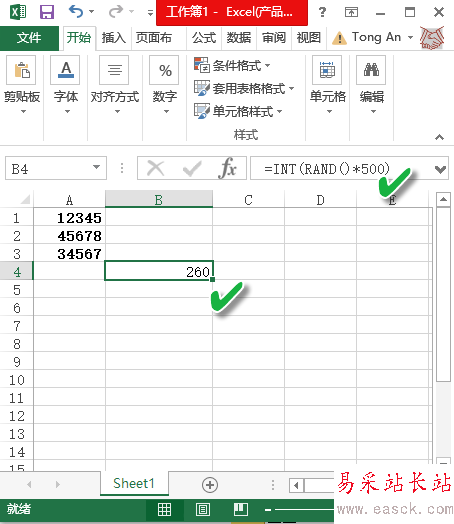Switch to the 开始 (Home) tab
Viewport: 454px width, 524px height.
click(79, 37)
